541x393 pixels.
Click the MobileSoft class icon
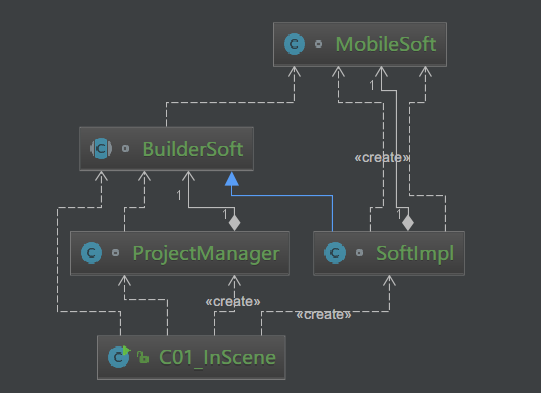pyautogui.click(x=294, y=44)
